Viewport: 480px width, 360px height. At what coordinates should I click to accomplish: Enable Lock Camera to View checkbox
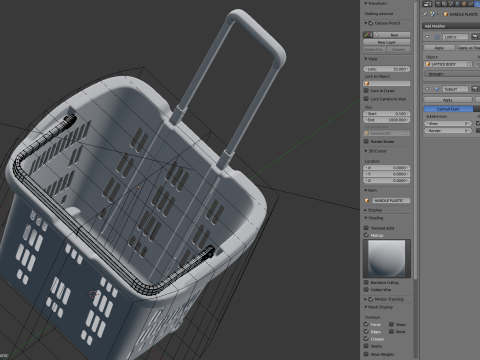click(x=366, y=99)
